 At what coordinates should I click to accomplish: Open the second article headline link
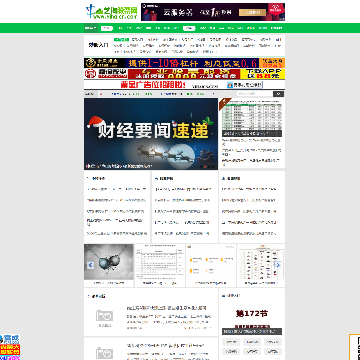tap(165, 346)
